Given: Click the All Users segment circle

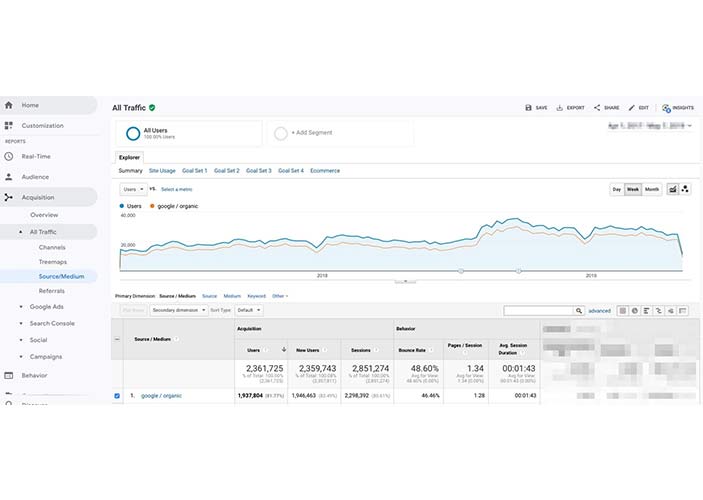Looking at the screenshot, I should tap(133, 134).
